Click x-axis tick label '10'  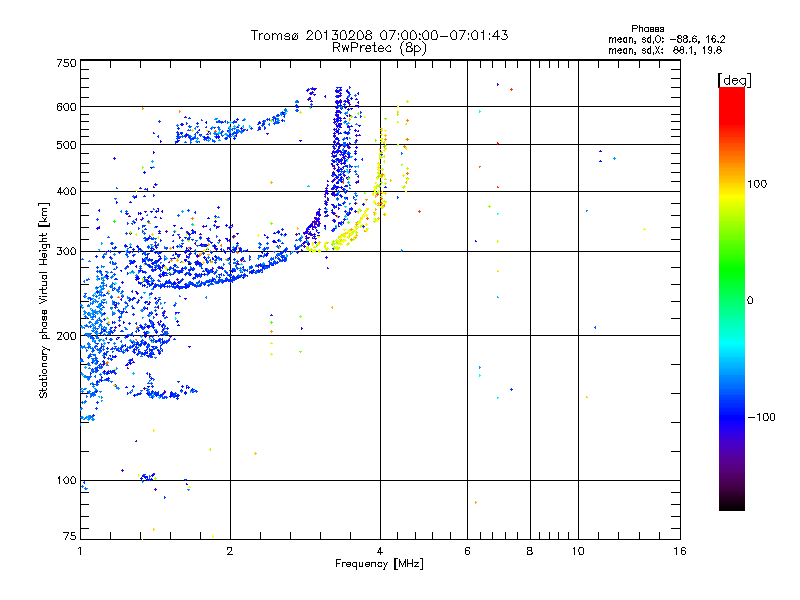(578, 551)
